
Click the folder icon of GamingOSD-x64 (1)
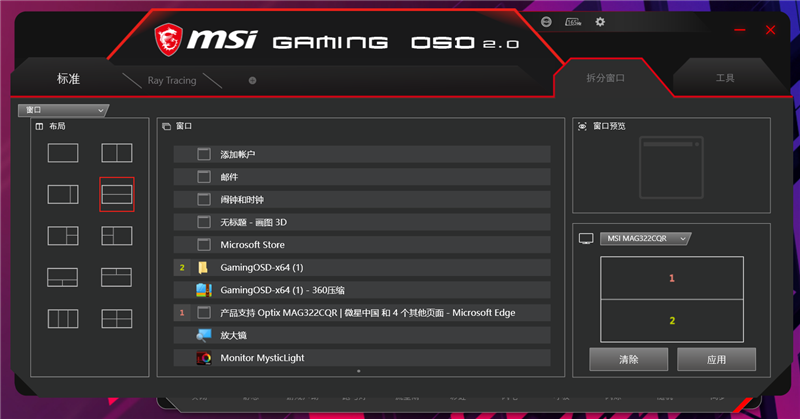click(203, 267)
